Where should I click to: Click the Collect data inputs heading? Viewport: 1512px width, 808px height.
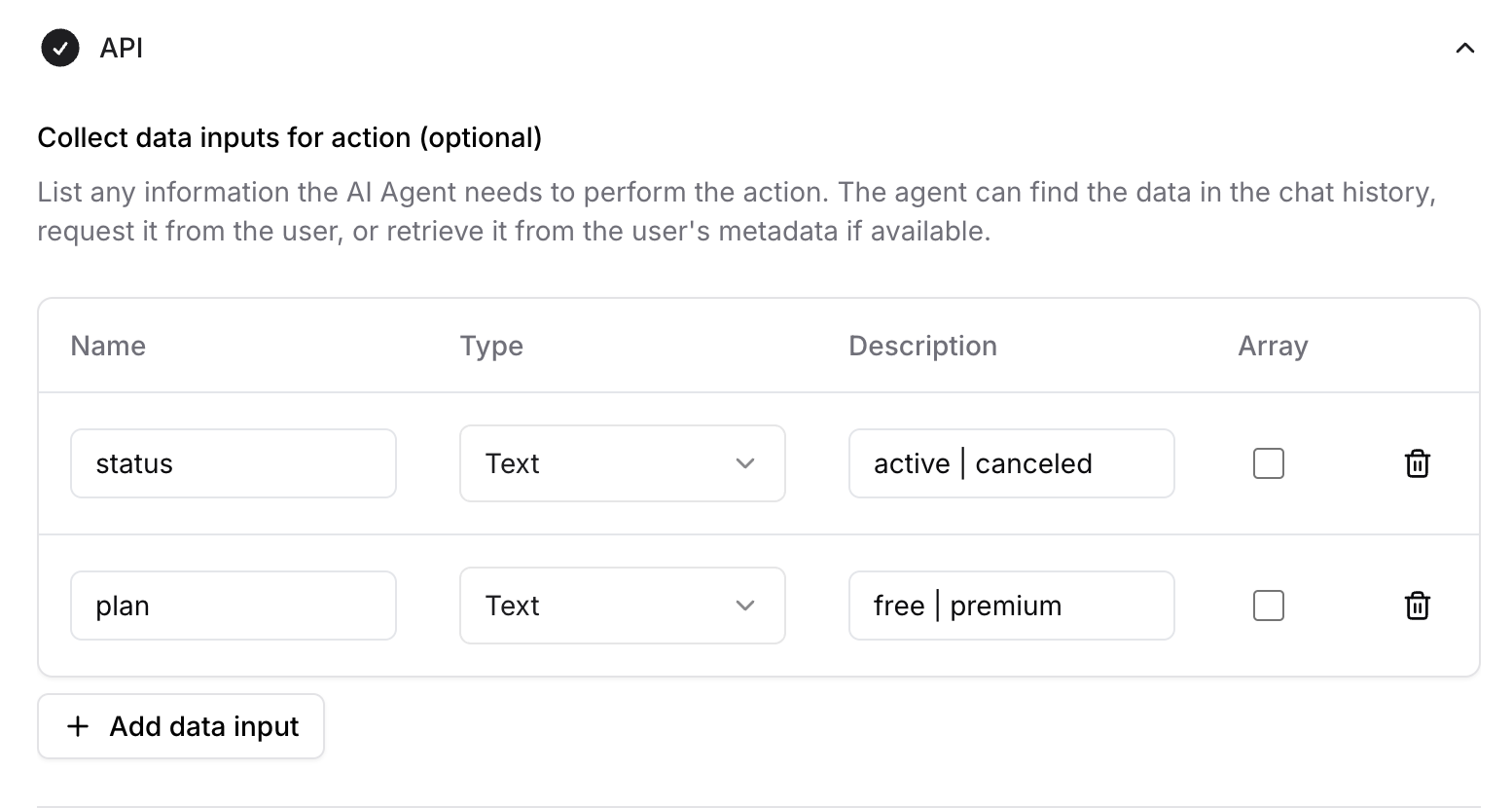(289, 137)
